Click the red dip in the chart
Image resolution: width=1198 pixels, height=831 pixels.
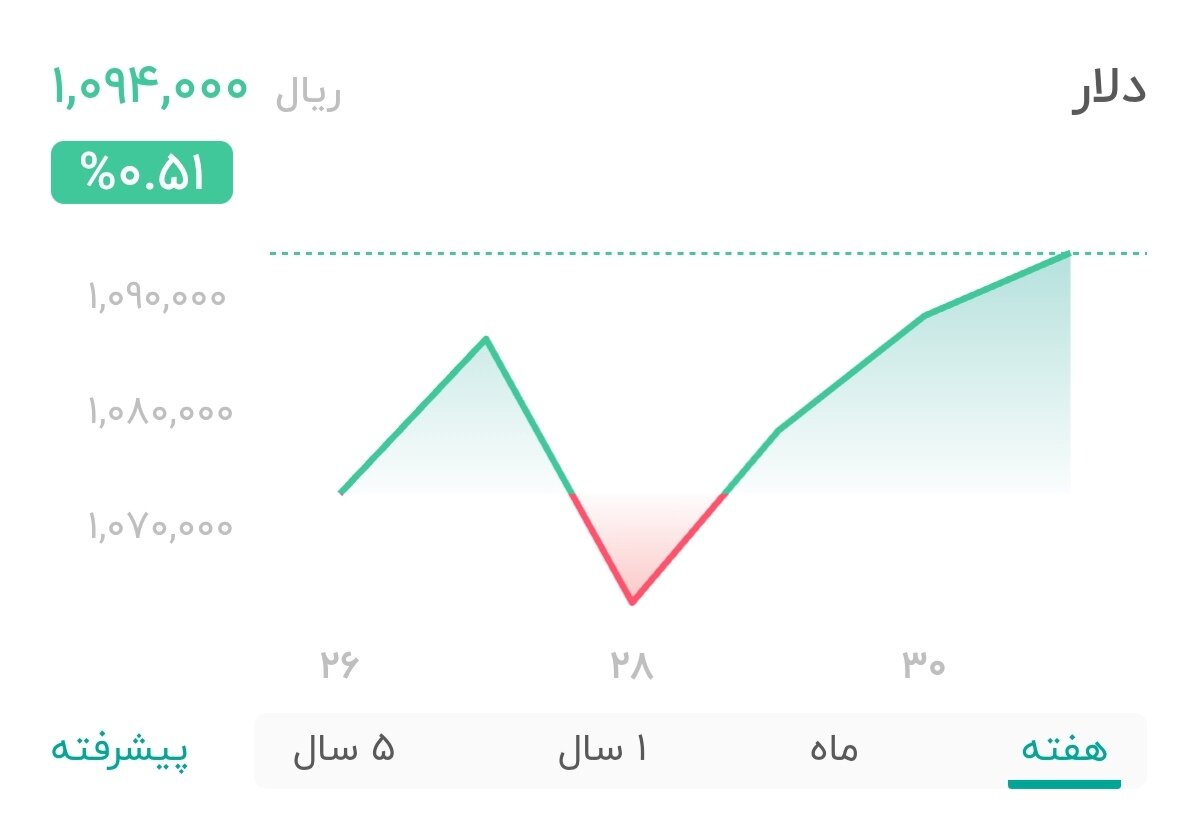point(632,600)
